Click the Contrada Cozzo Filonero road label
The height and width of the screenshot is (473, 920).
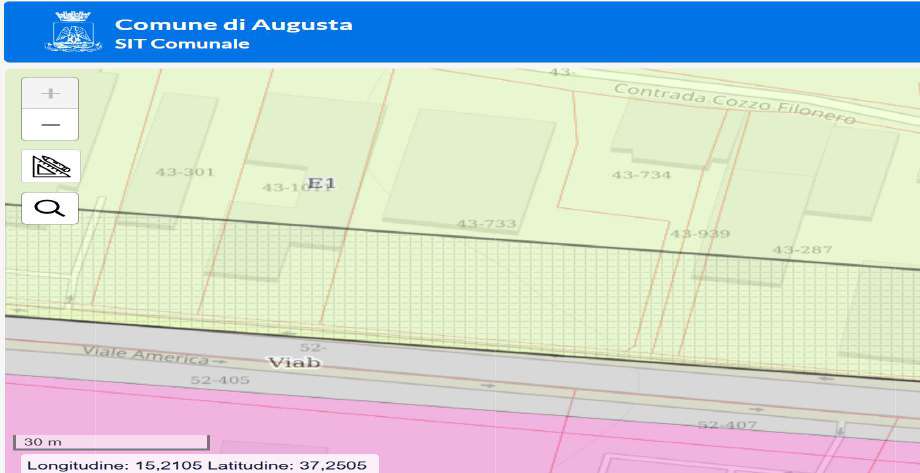pos(734,104)
